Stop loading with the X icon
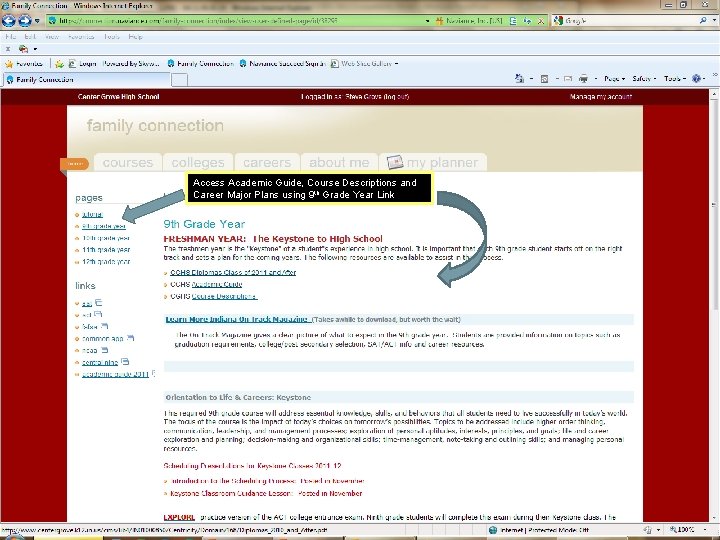Screen dimensions: 720x540 541,21
